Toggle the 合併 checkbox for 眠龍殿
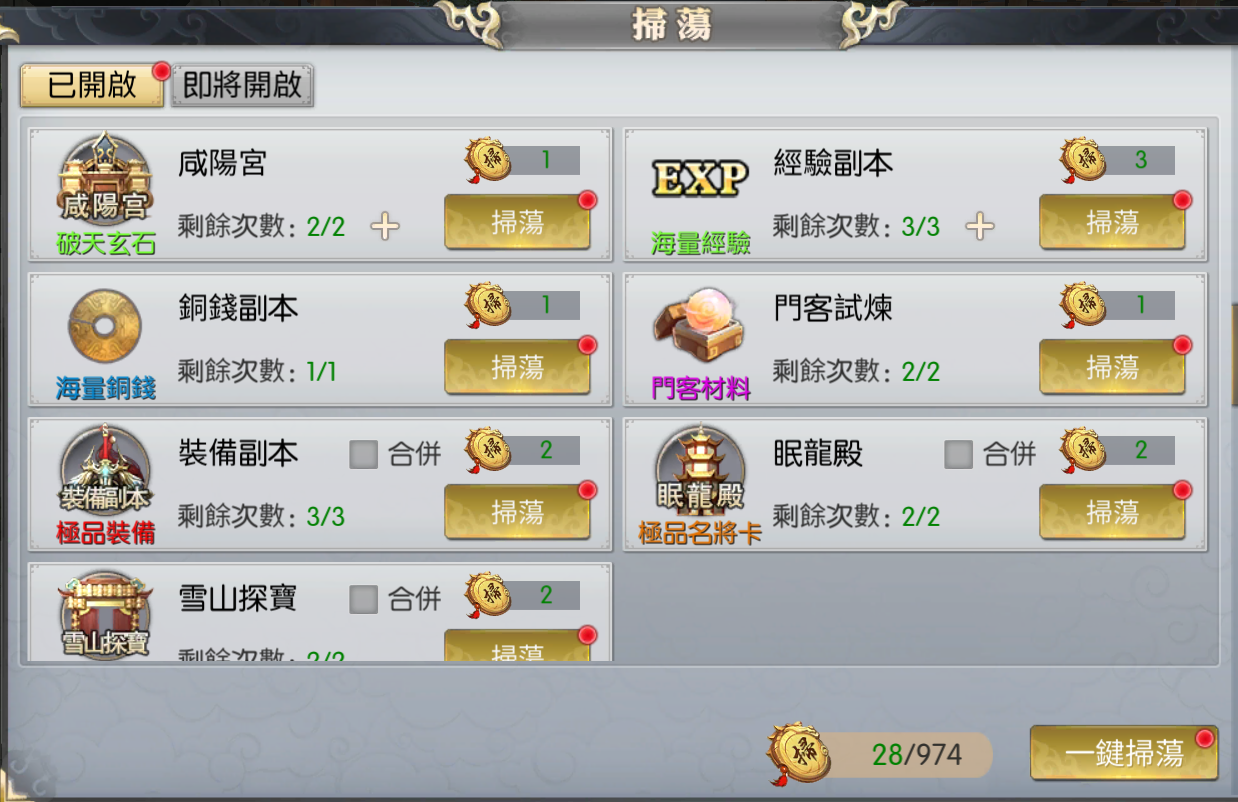 point(959,455)
